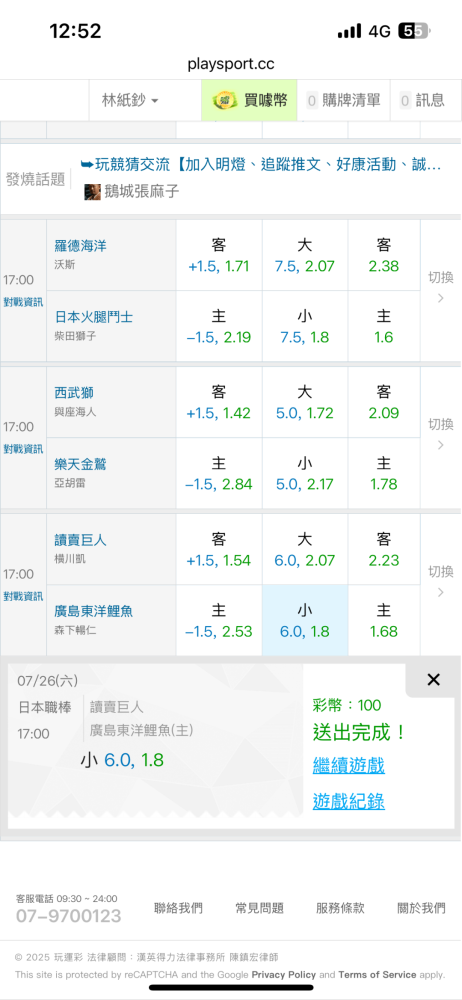Tap the 亞胡雷 pitcher name
This screenshot has height=1000, width=462.
click(x=70, y=483)
